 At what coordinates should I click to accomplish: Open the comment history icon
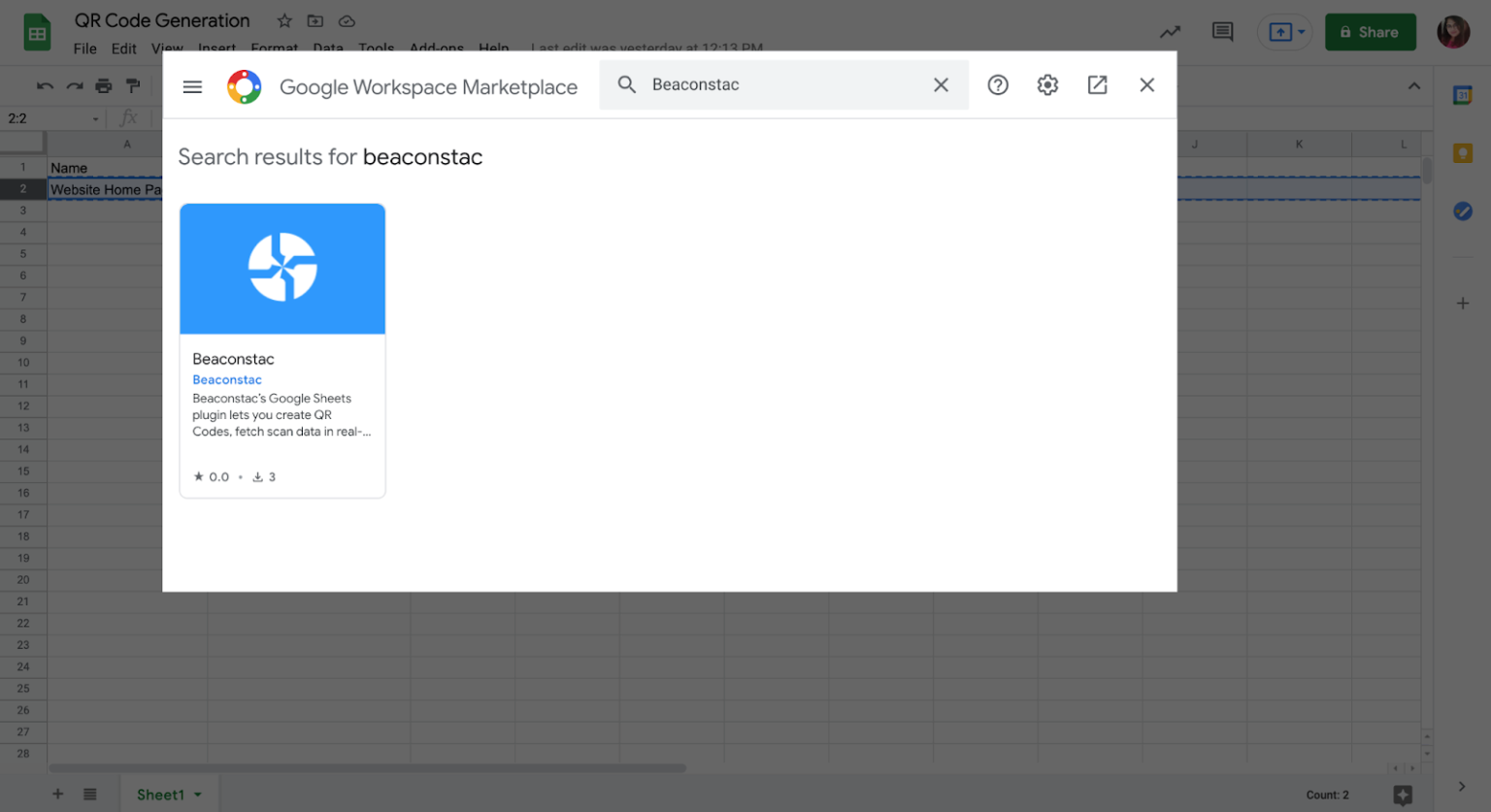click(1221, 31)
